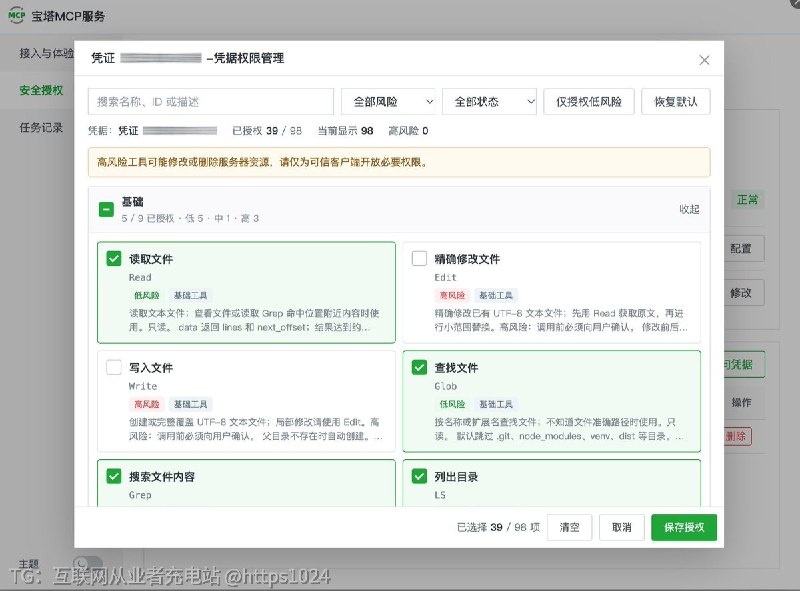Click the 写入文件 card title
Screen dimensions: 800x591
pyautogui.click(x=151, y=368)
